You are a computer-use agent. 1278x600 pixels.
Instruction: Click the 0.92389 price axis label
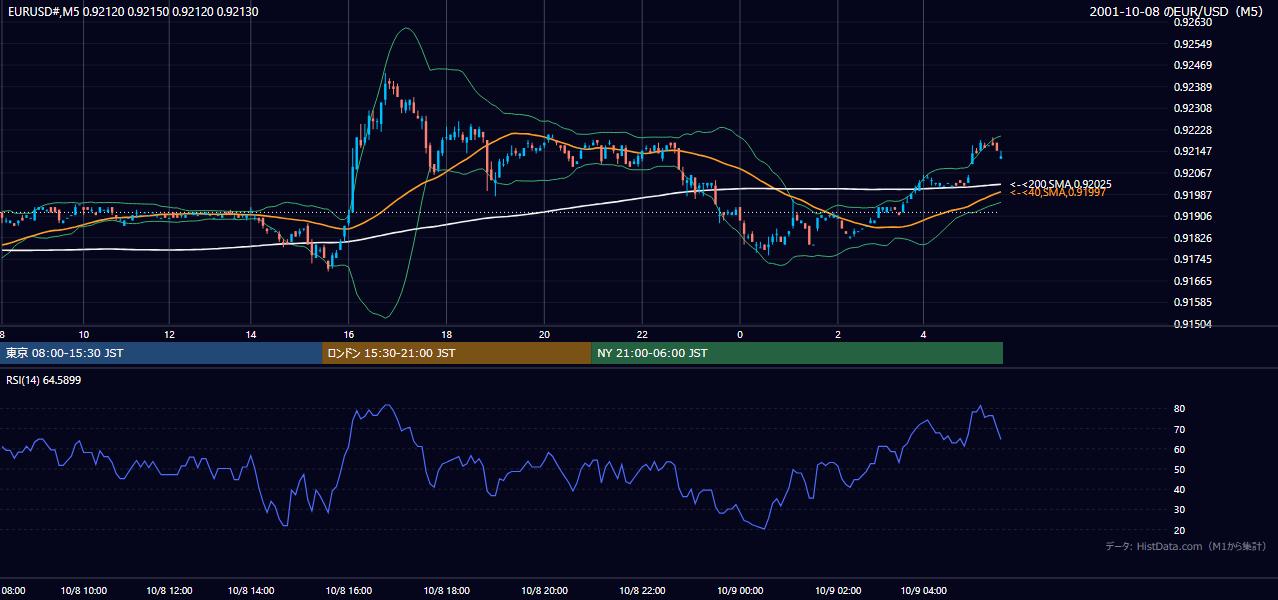click(1192, 88)
